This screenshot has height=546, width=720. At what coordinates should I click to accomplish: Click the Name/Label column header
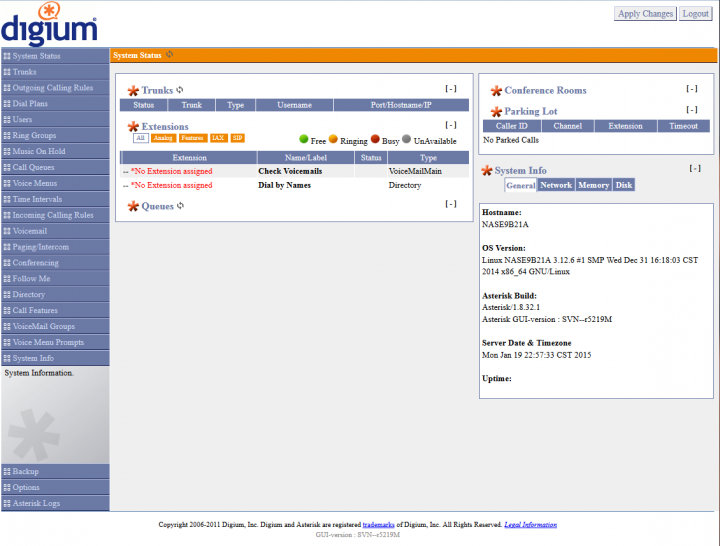306,158
